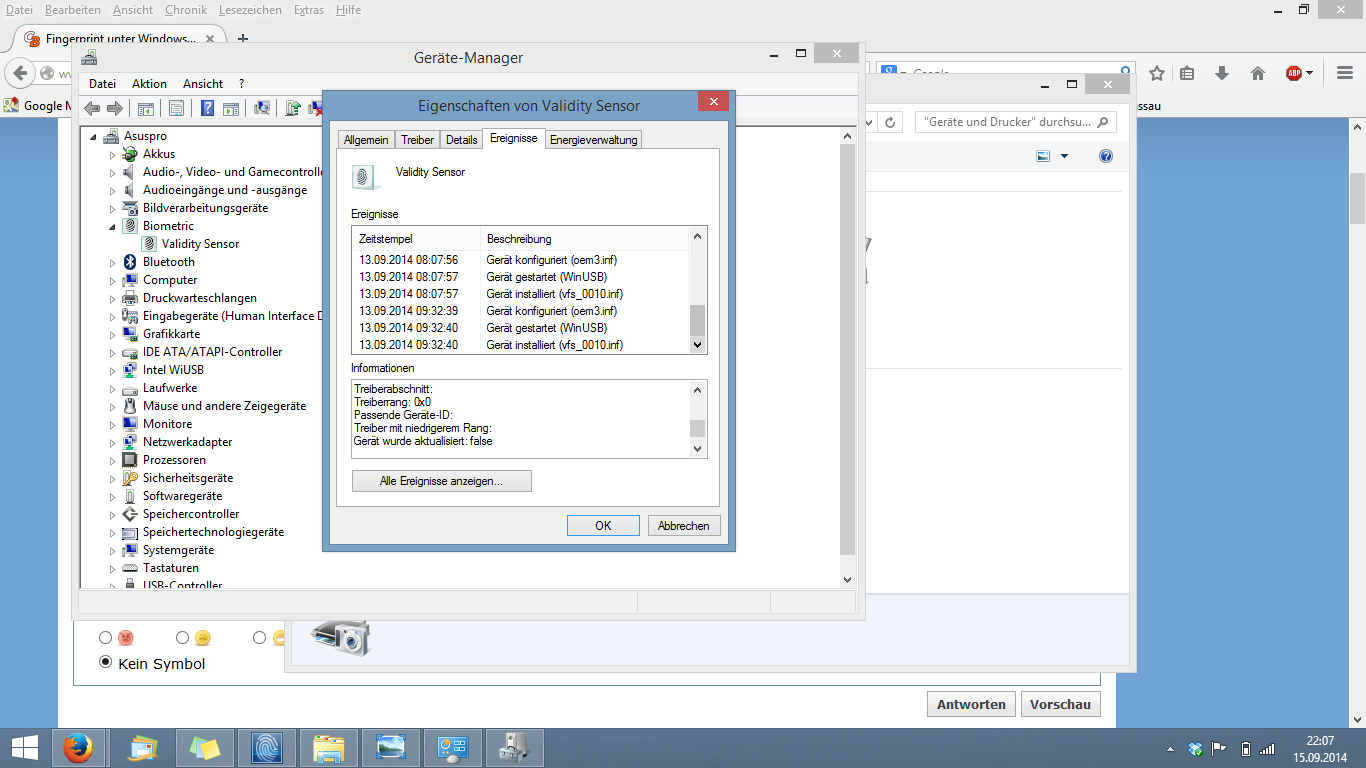Click the Geräte und Drucker search field
Screen dimensions: 1366x768
[1016, 122]
